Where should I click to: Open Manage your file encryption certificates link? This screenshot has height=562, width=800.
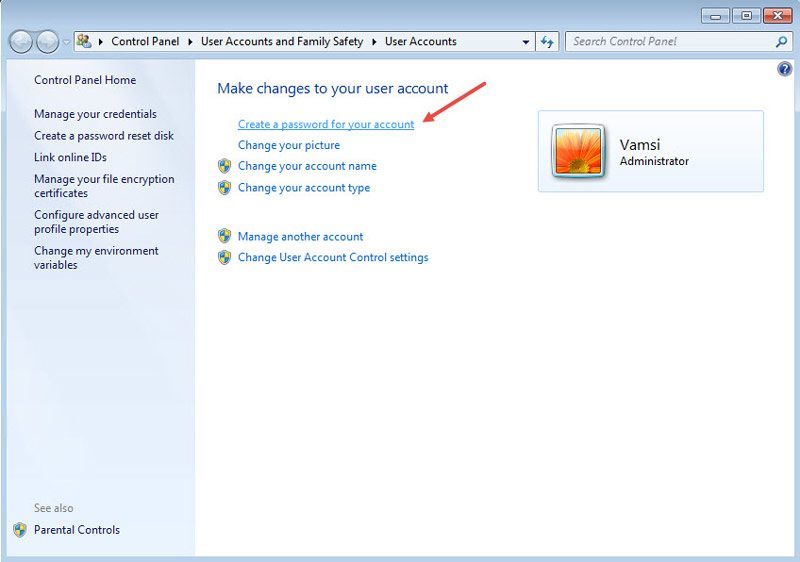(x=104, y=186)
